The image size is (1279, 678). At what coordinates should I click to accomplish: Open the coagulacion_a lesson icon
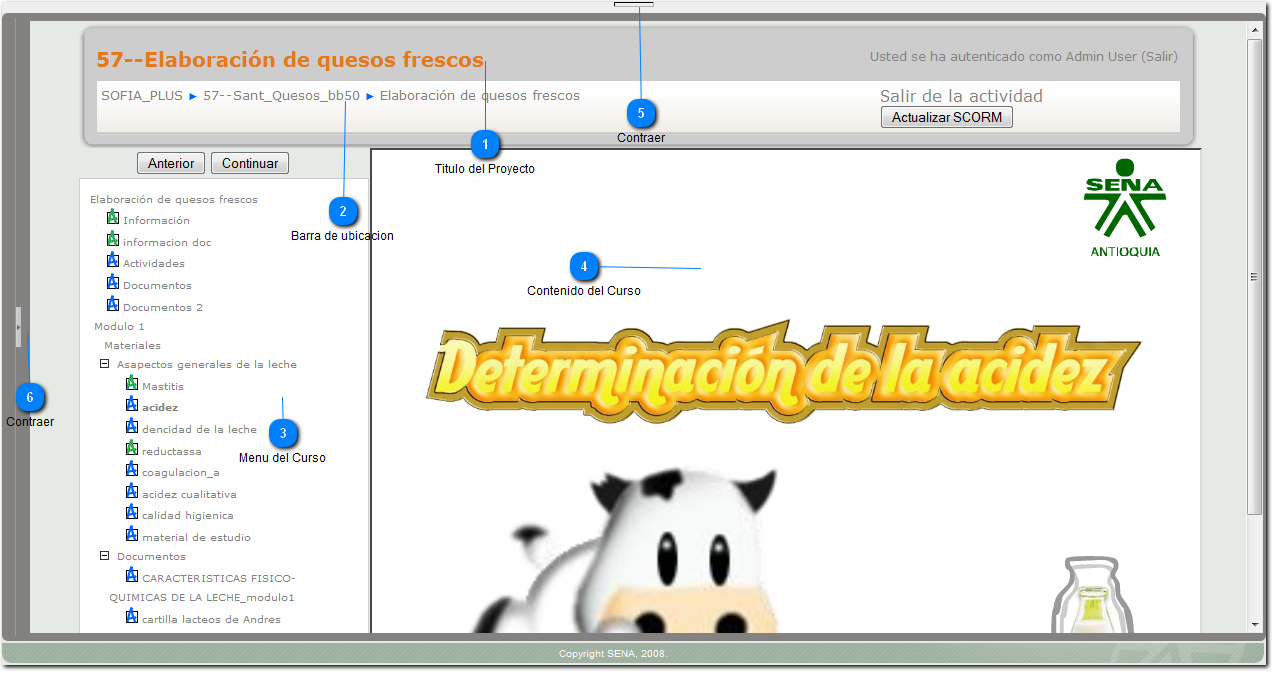click(131, 470)
